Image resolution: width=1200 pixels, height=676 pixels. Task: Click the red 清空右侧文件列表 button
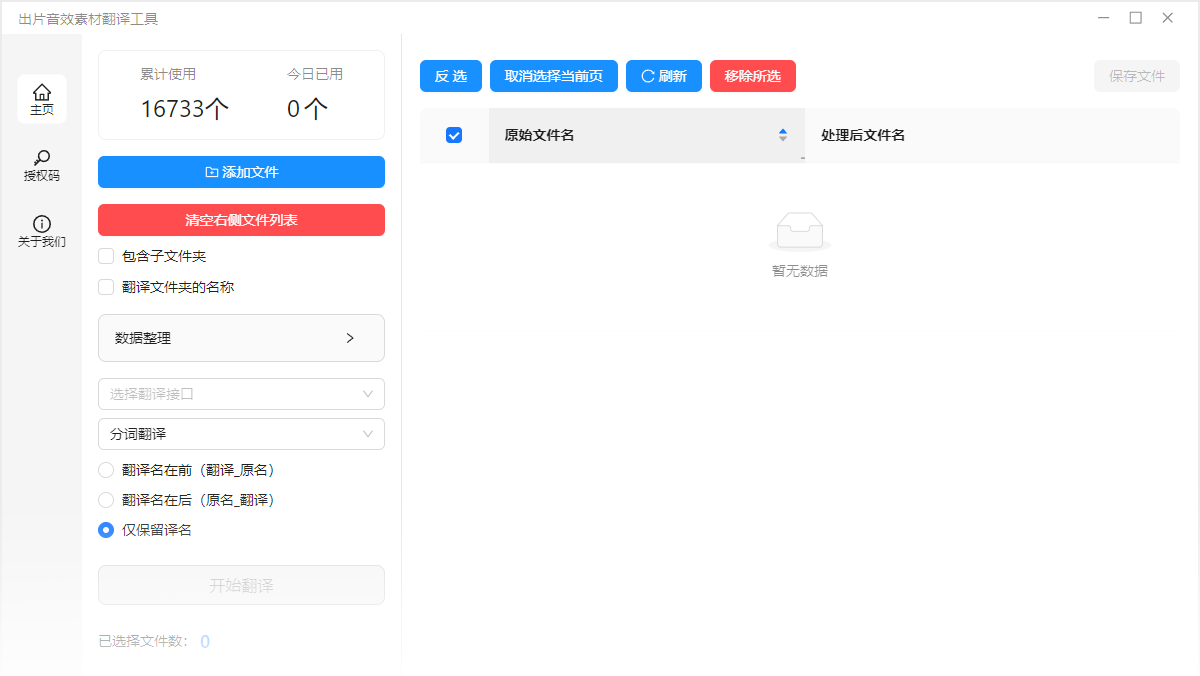241,220
